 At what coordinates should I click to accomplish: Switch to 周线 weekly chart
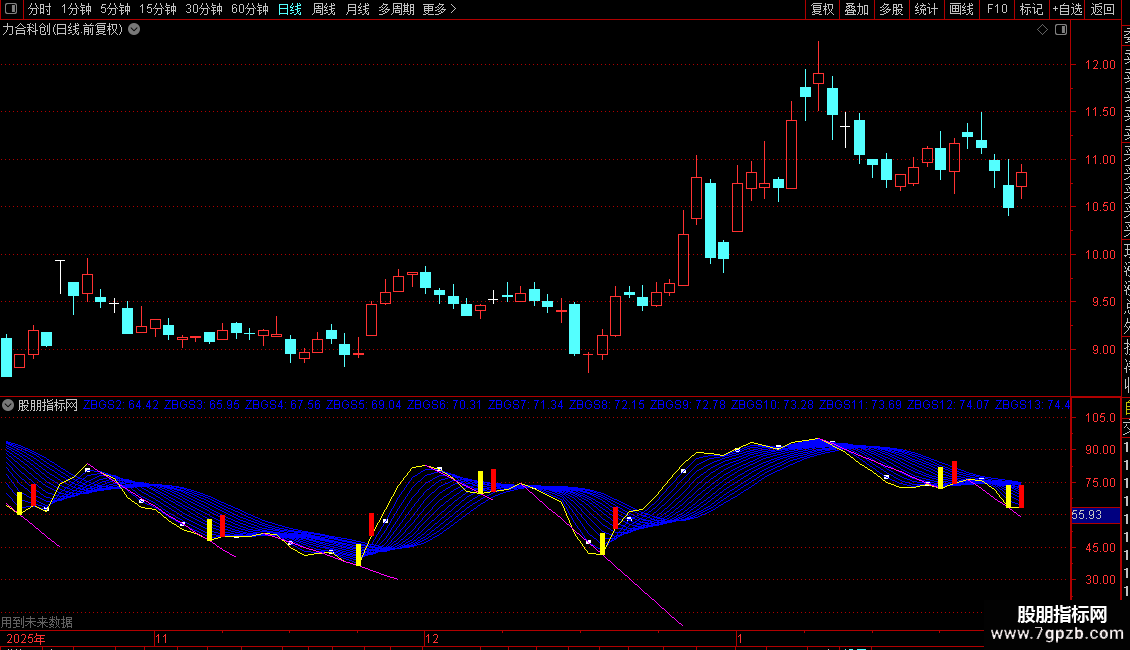[x=324, y=9]
